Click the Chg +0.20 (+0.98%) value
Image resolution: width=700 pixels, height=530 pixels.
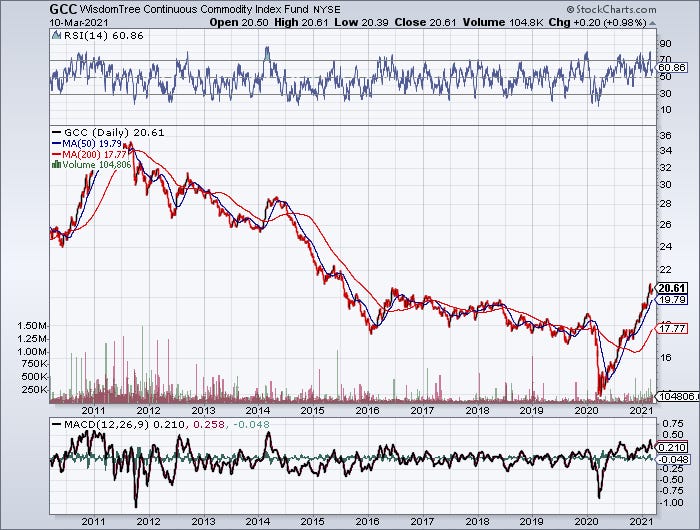click(597, 22)
